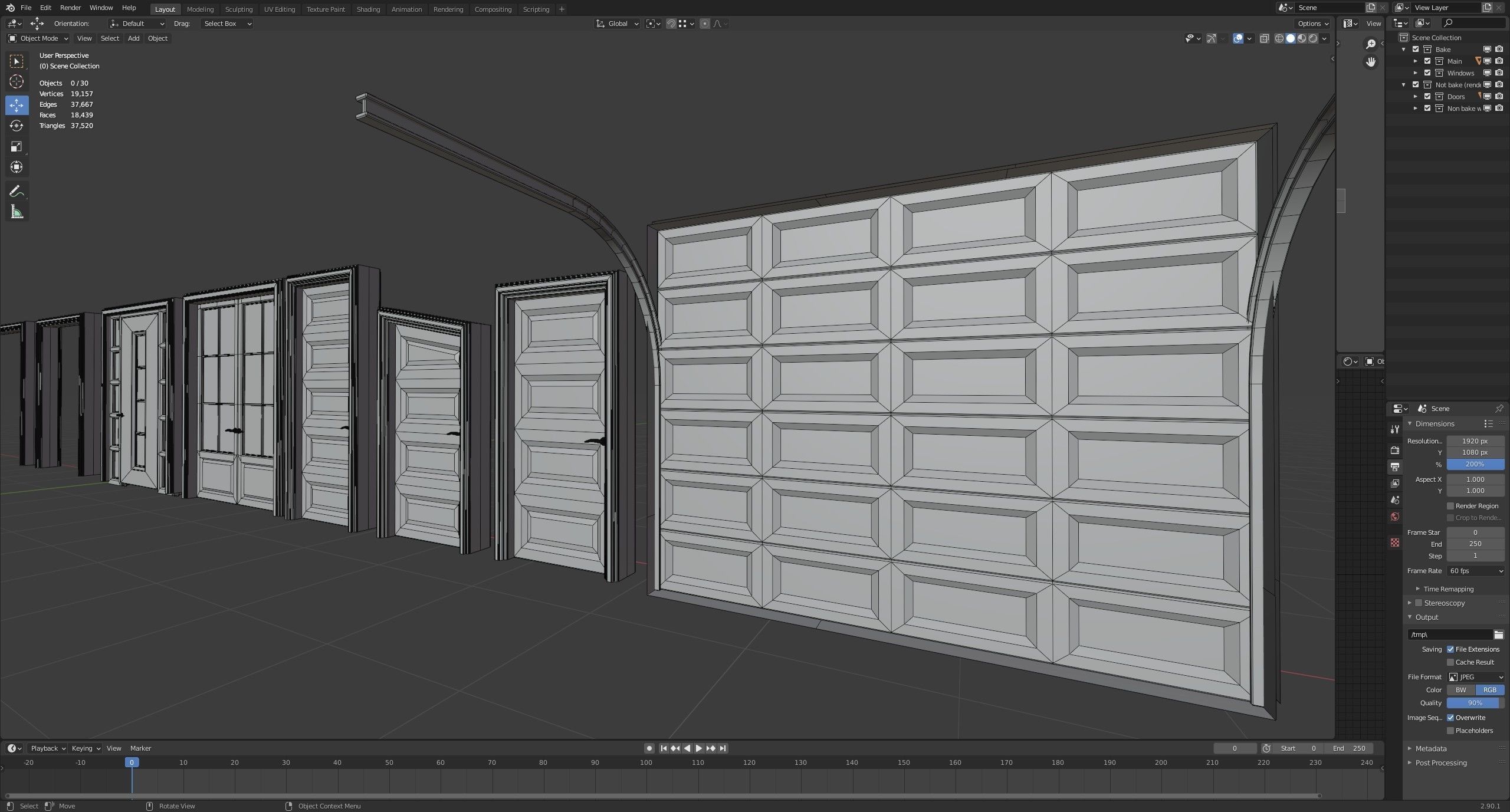Viewport: 1510px width, 812px height.
Task: Select RGB color mode
Action: 1490,690
